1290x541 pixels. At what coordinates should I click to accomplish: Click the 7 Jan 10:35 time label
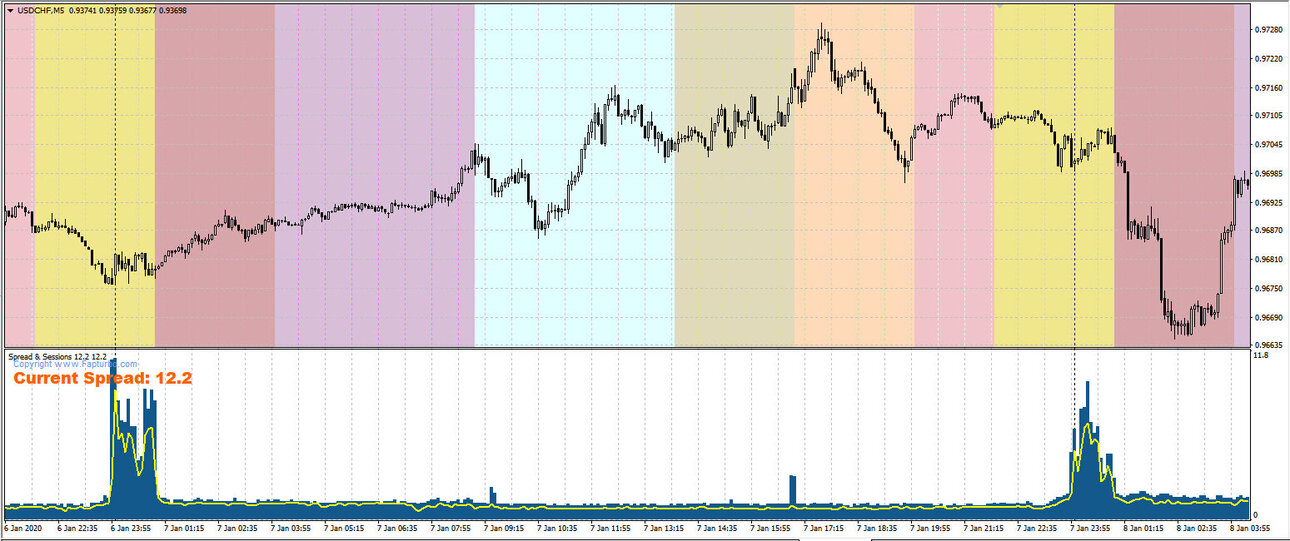[555, 527]
